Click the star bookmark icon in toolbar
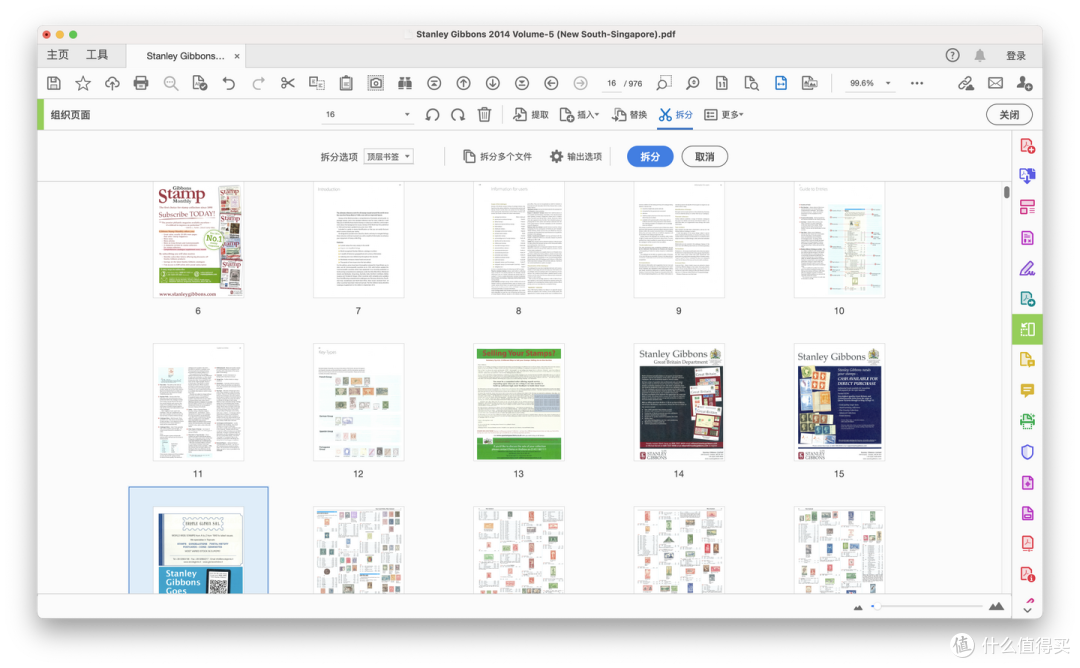This screenshot has height=668, width=1080. 83,83
